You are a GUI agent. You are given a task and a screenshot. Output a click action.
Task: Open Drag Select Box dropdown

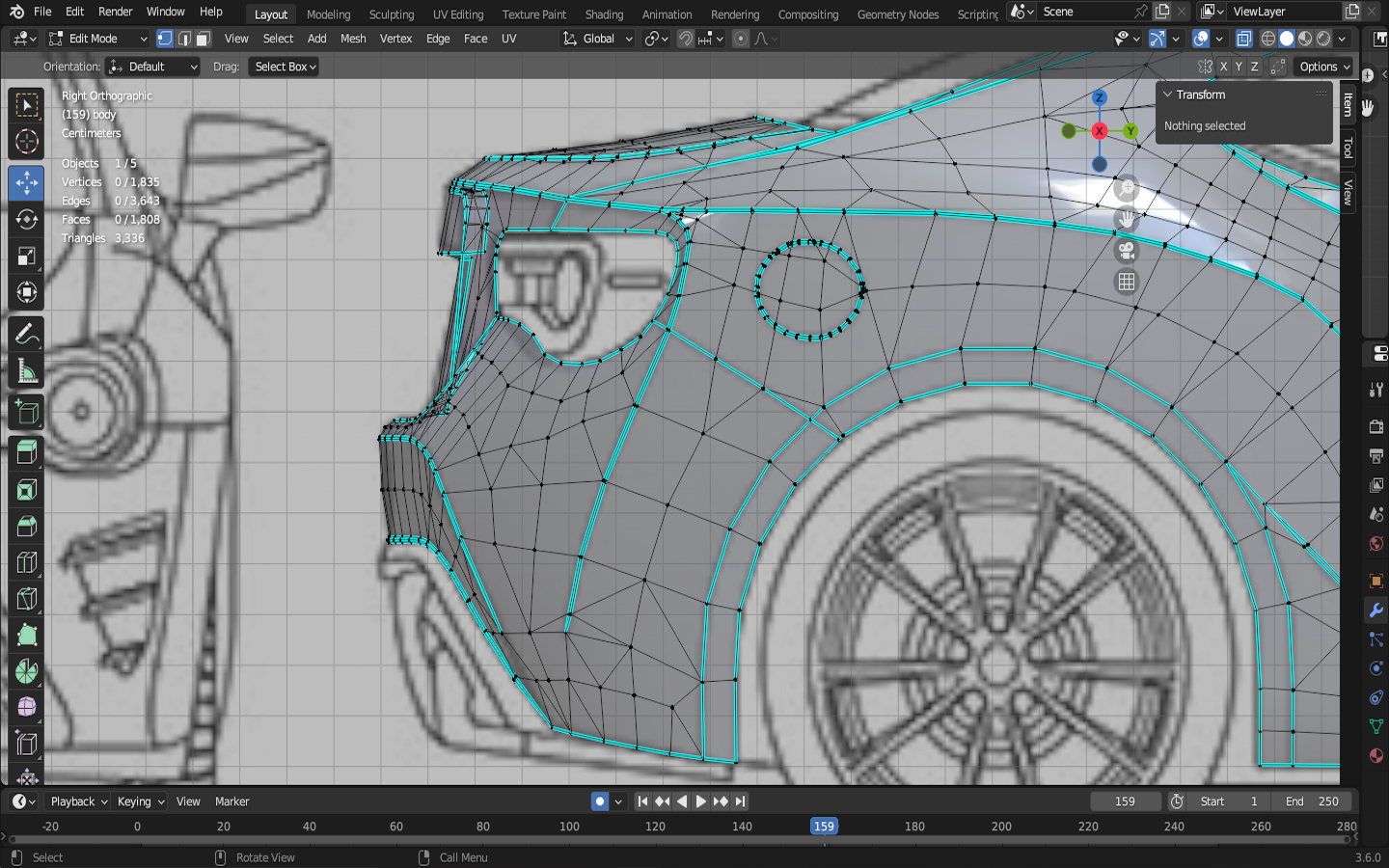click(285, 67)
